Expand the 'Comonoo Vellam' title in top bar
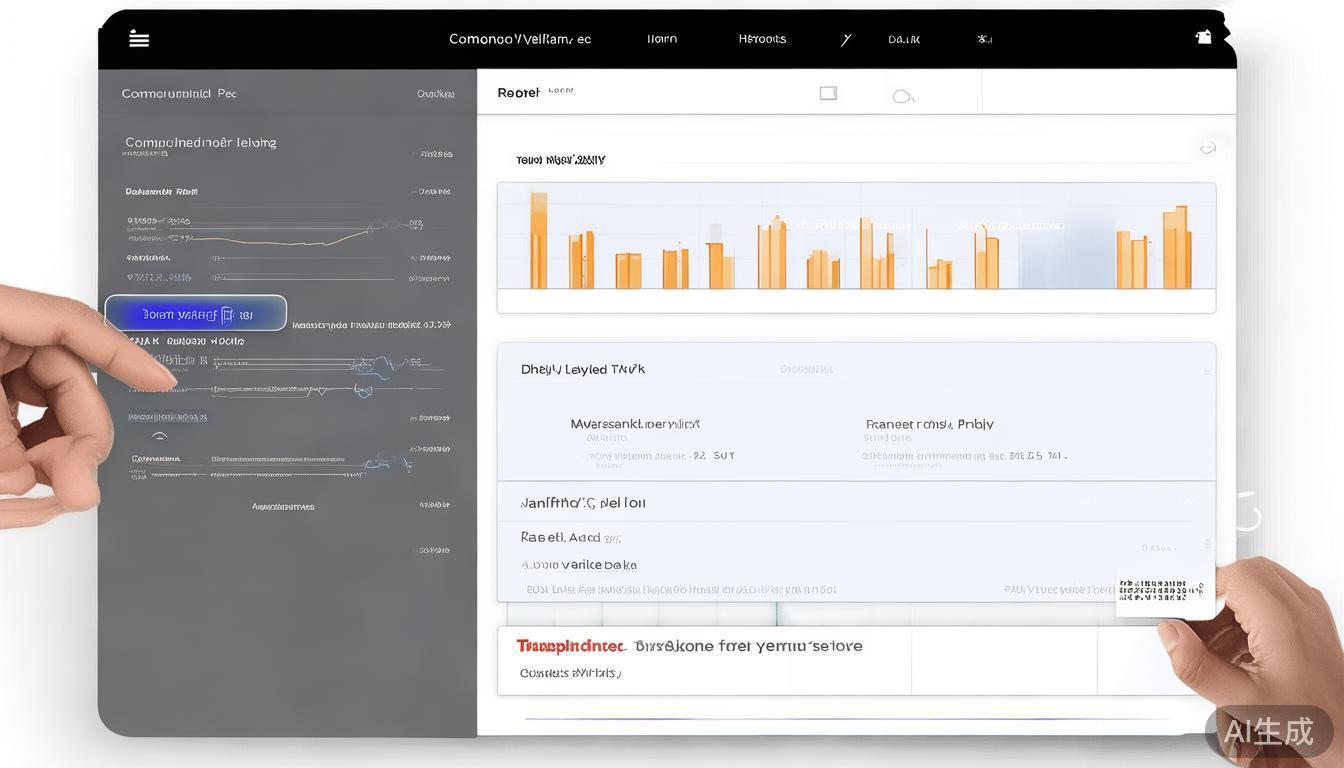 (x=519, y=39)
